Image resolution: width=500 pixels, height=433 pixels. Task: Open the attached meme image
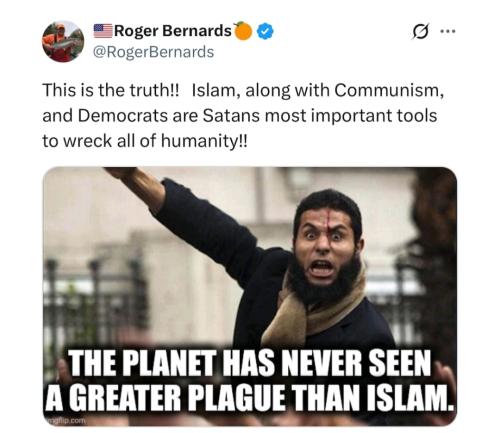click(250, 296)
